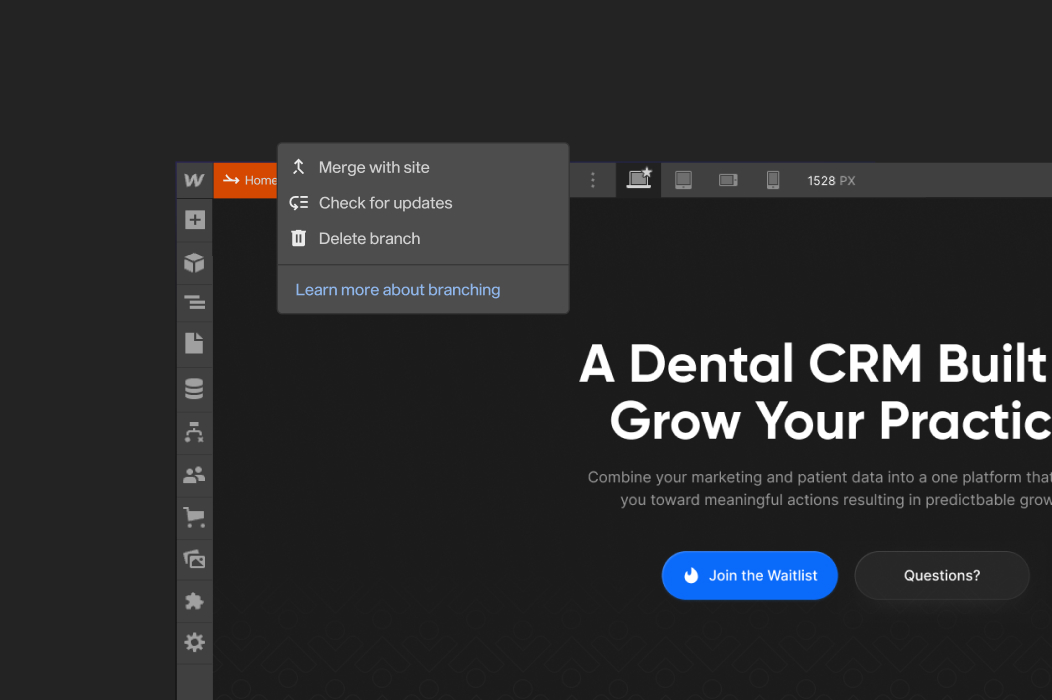Open the Apps puzzle-piece panel
This screenshot has height=700, width=1052.
195,601
